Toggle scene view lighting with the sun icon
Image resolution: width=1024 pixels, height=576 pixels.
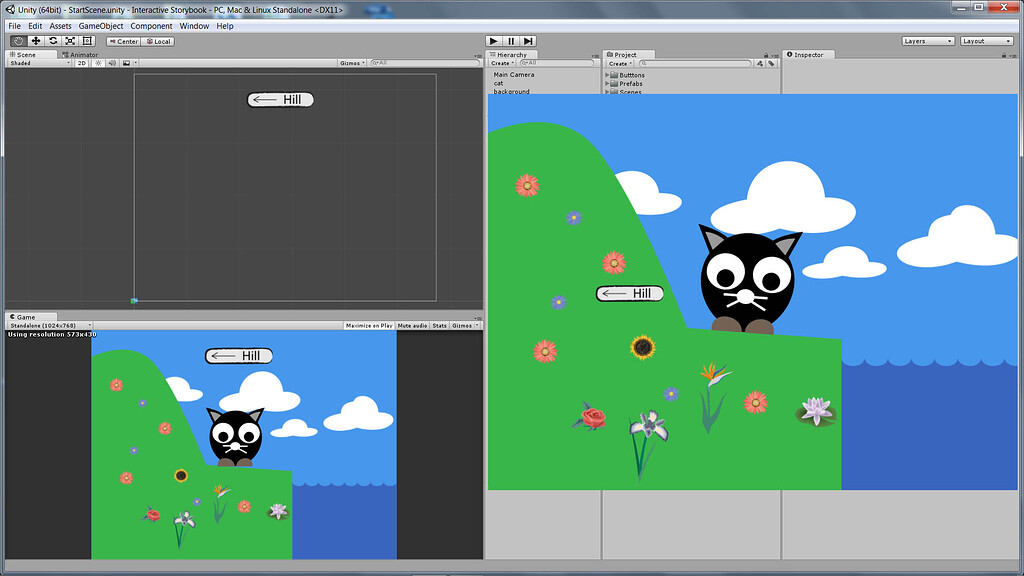point(96,62)
